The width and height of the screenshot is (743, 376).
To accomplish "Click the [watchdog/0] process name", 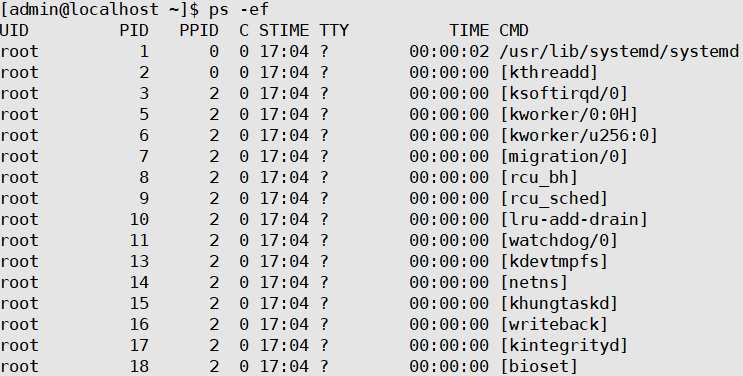I will [x=559, y=240].
